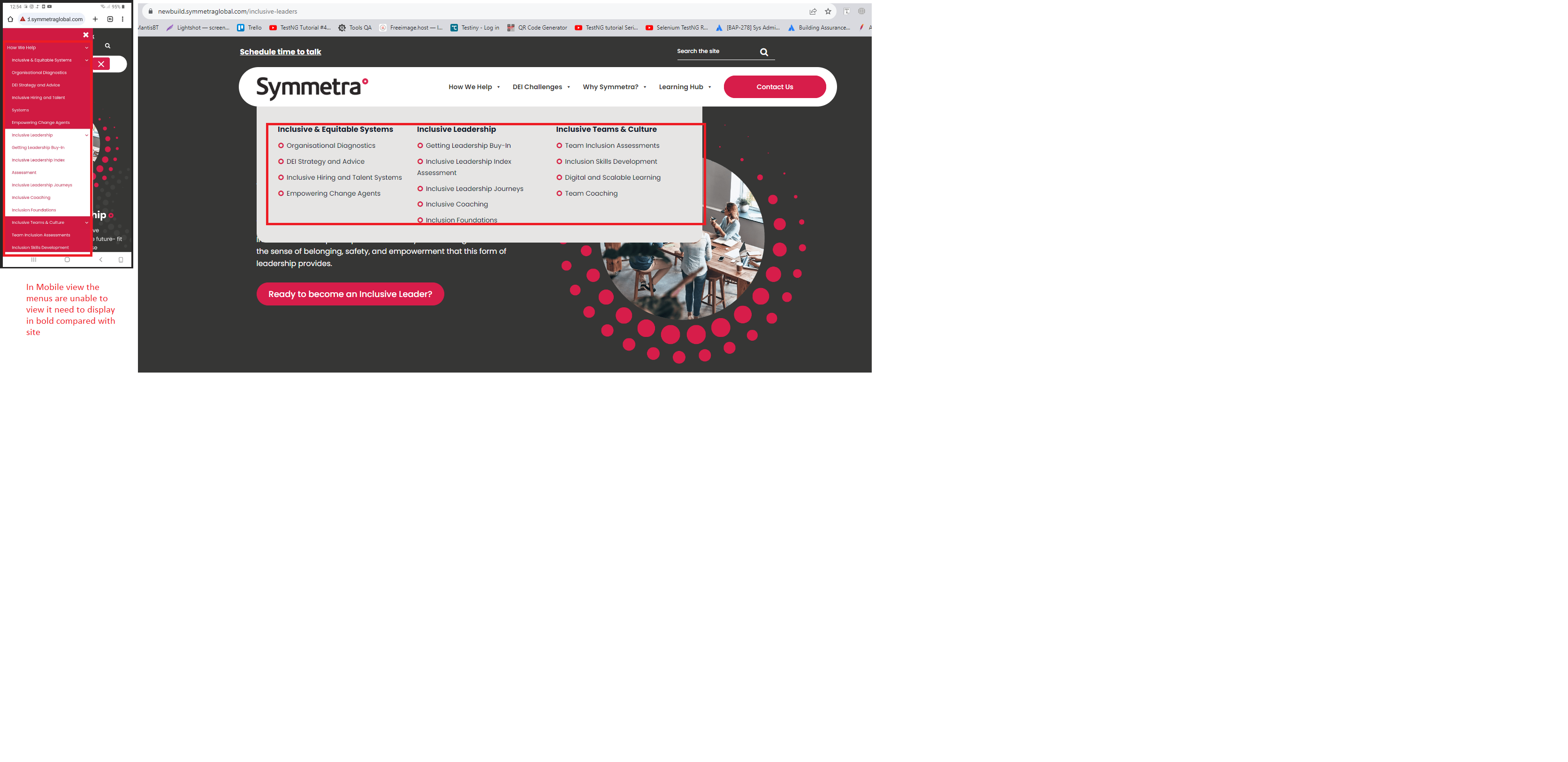Collapse Inclusive Teams & Culture mobile chevron
1568x762 pixels.
86,223
